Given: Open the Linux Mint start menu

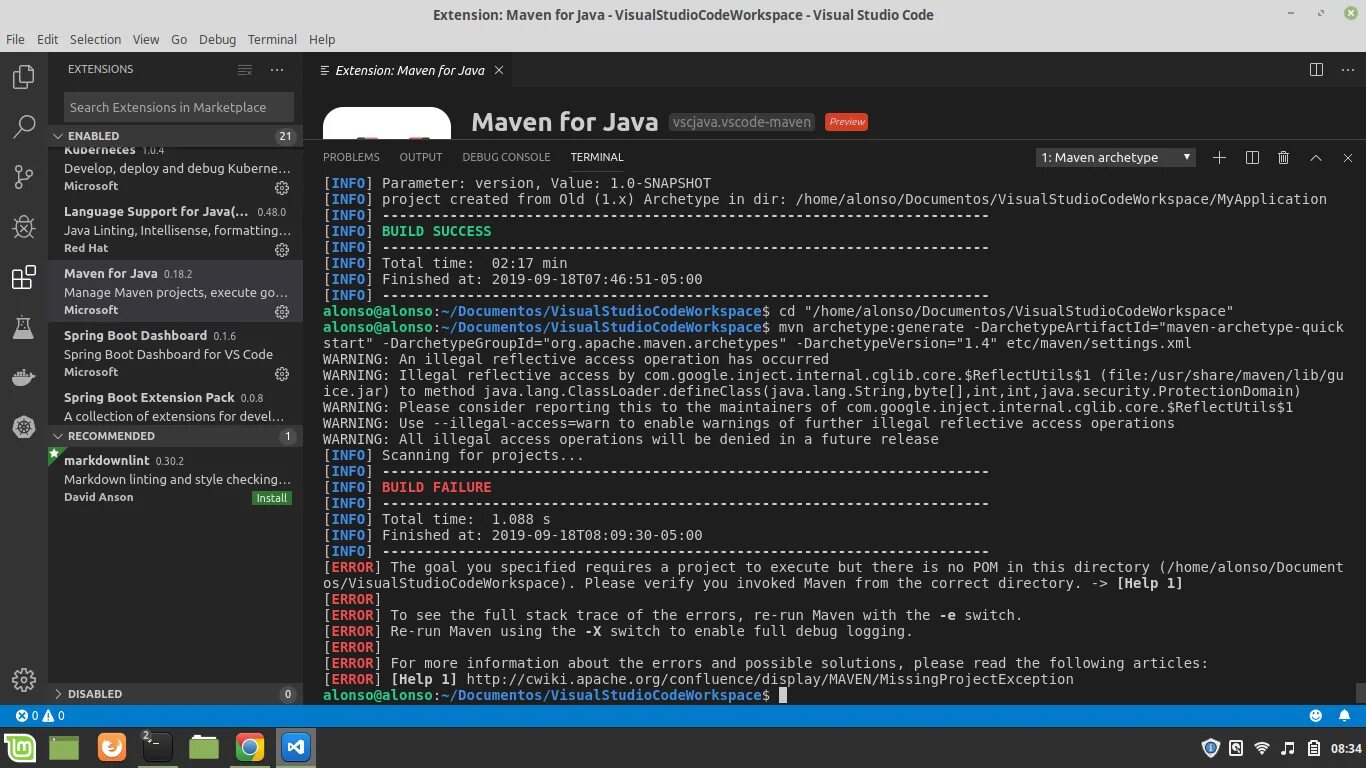Looking at the screenshot, I should click(20, 747).
